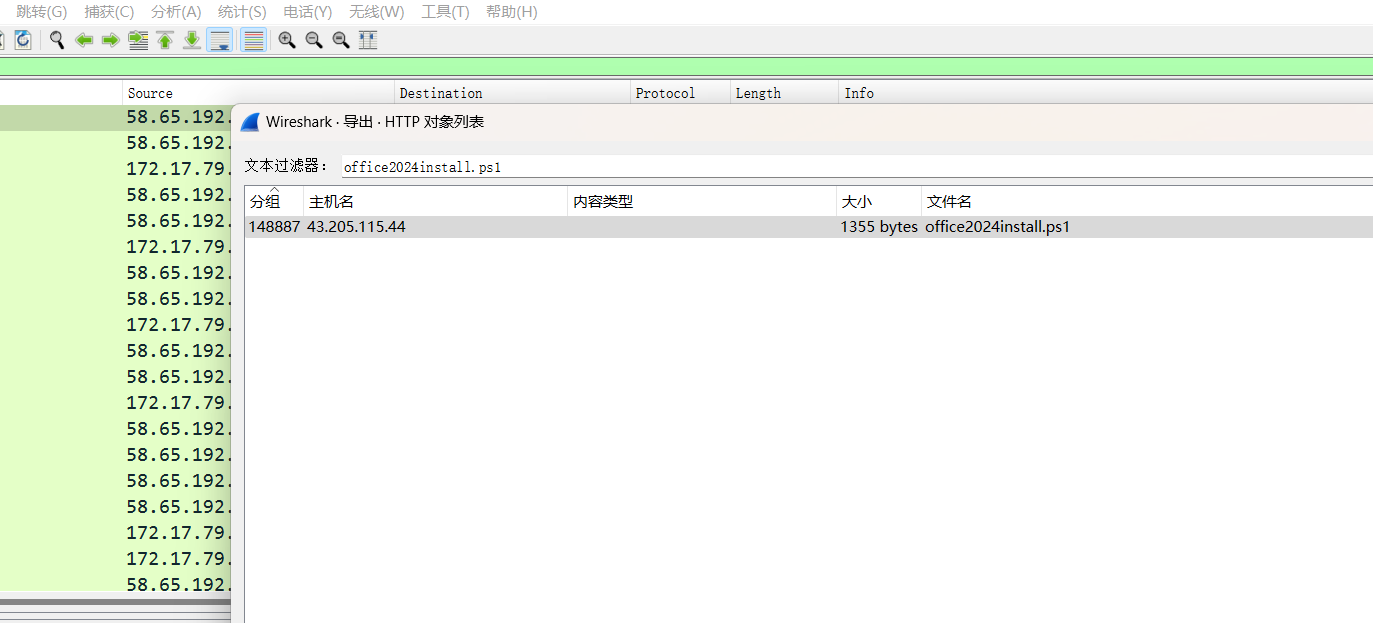Sort packets by Destination column
The width and height of the screenshot is (1373, 623).
pos(512,93)
